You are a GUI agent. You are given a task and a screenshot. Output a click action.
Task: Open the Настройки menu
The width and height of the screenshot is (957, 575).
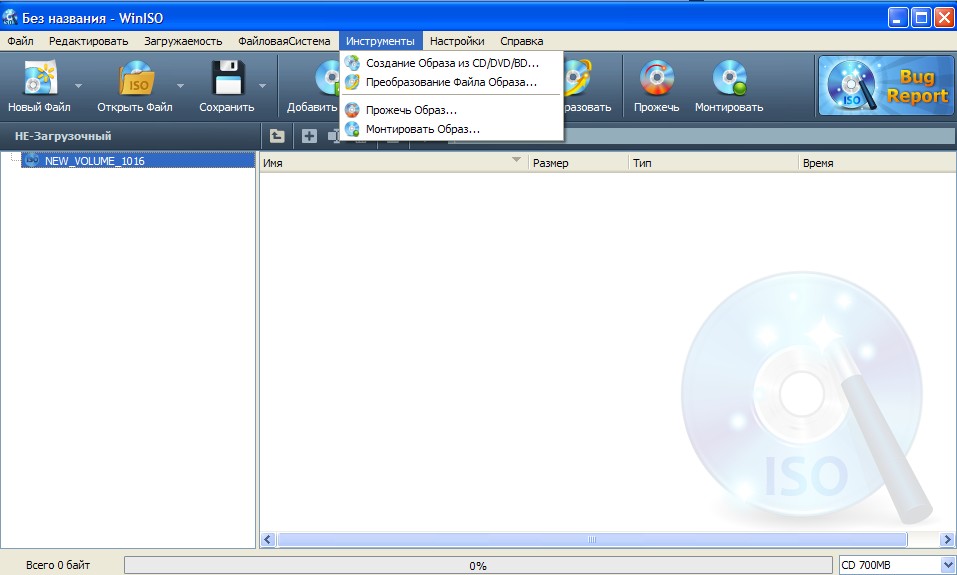click(x=457, y=41)
